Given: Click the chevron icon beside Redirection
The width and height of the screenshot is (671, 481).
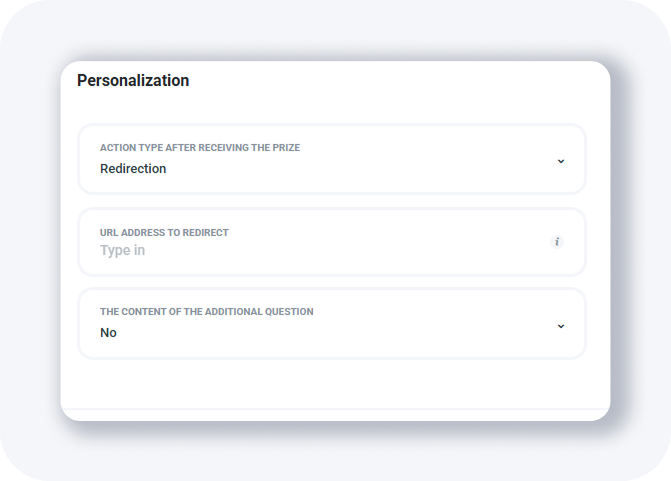Looking at the screenshot, I should [561, 161].
